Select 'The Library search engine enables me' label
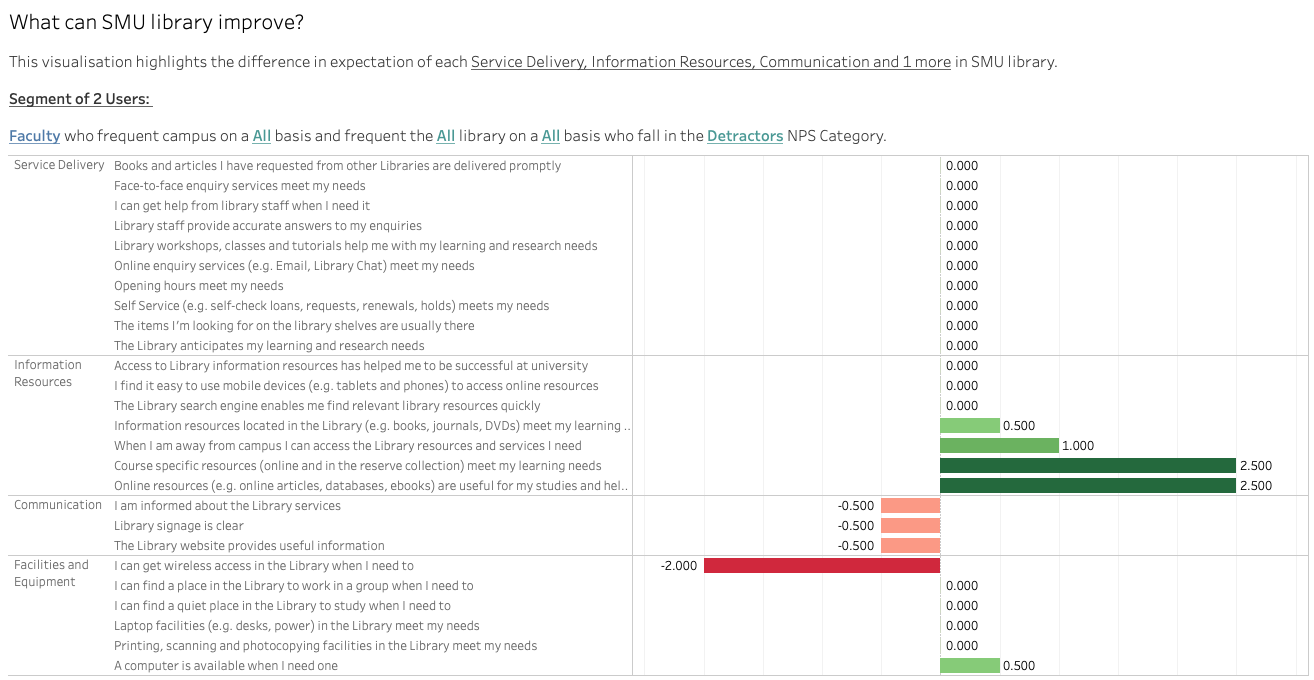 click(327, 406)
